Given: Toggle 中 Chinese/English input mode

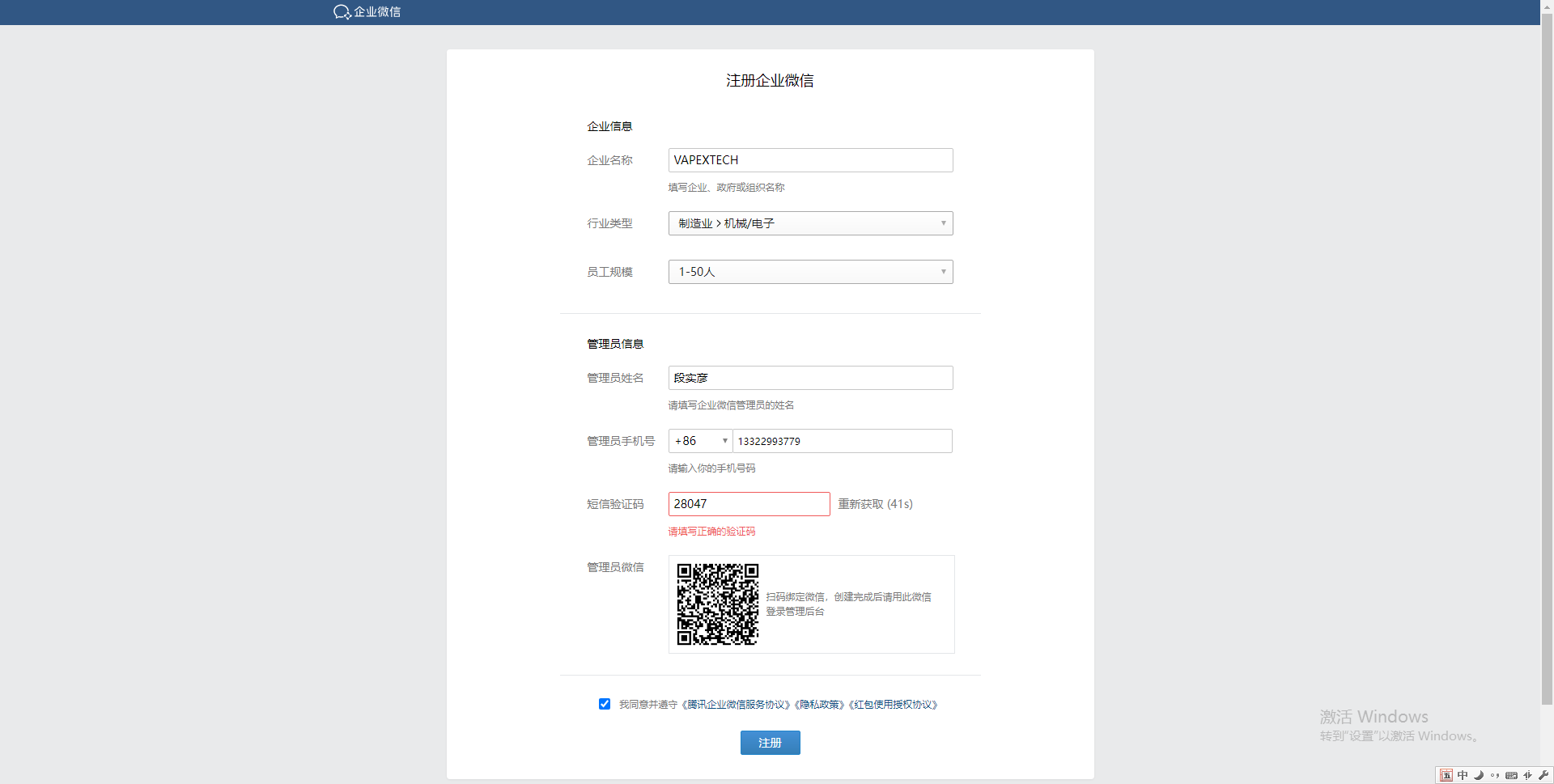Looking at the screenshot, I should [x=1463, y=775].
